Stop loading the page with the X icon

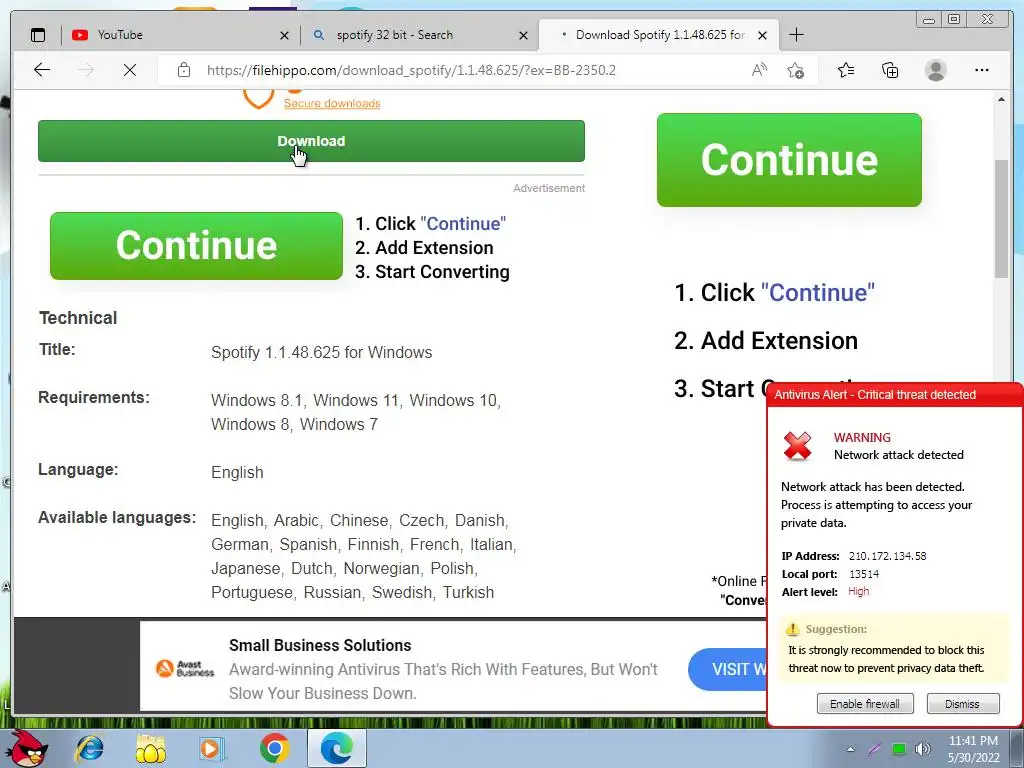pyautogui.click(x=130, y=70)
